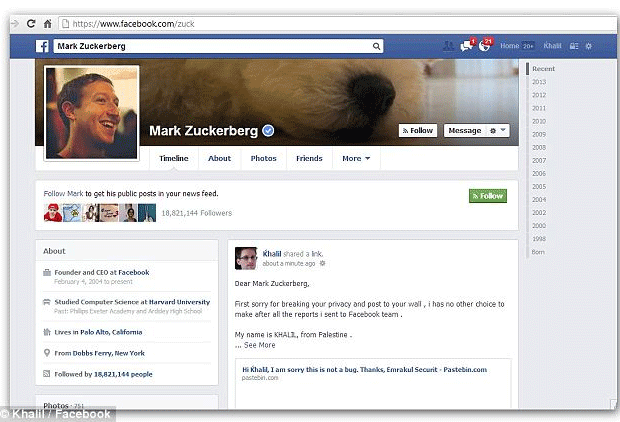Open Khalil's name in the post
Screen dimensions: 620x422
tap(272, 254)
